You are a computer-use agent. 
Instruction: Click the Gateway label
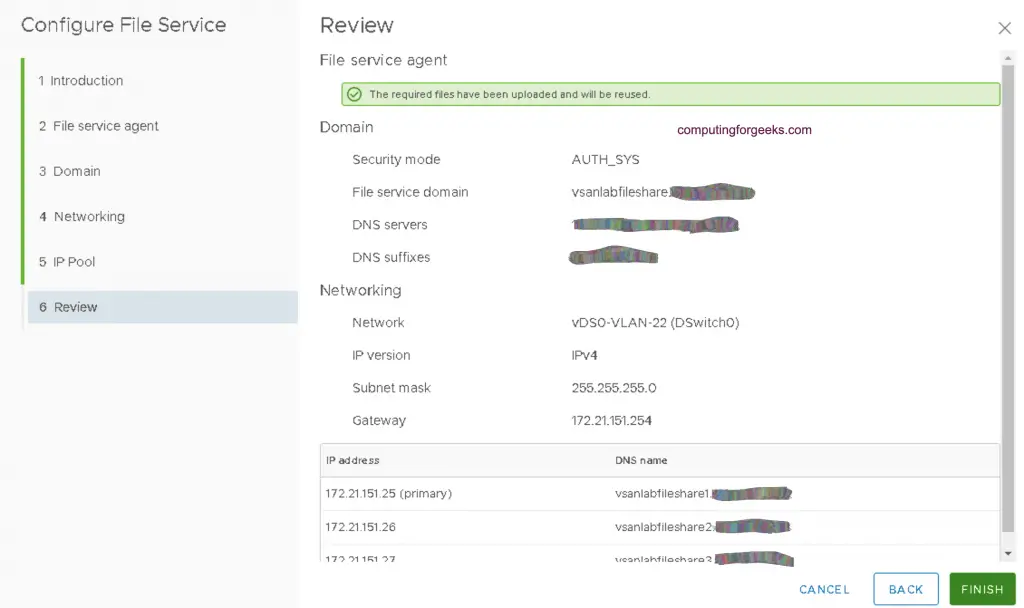379,421
